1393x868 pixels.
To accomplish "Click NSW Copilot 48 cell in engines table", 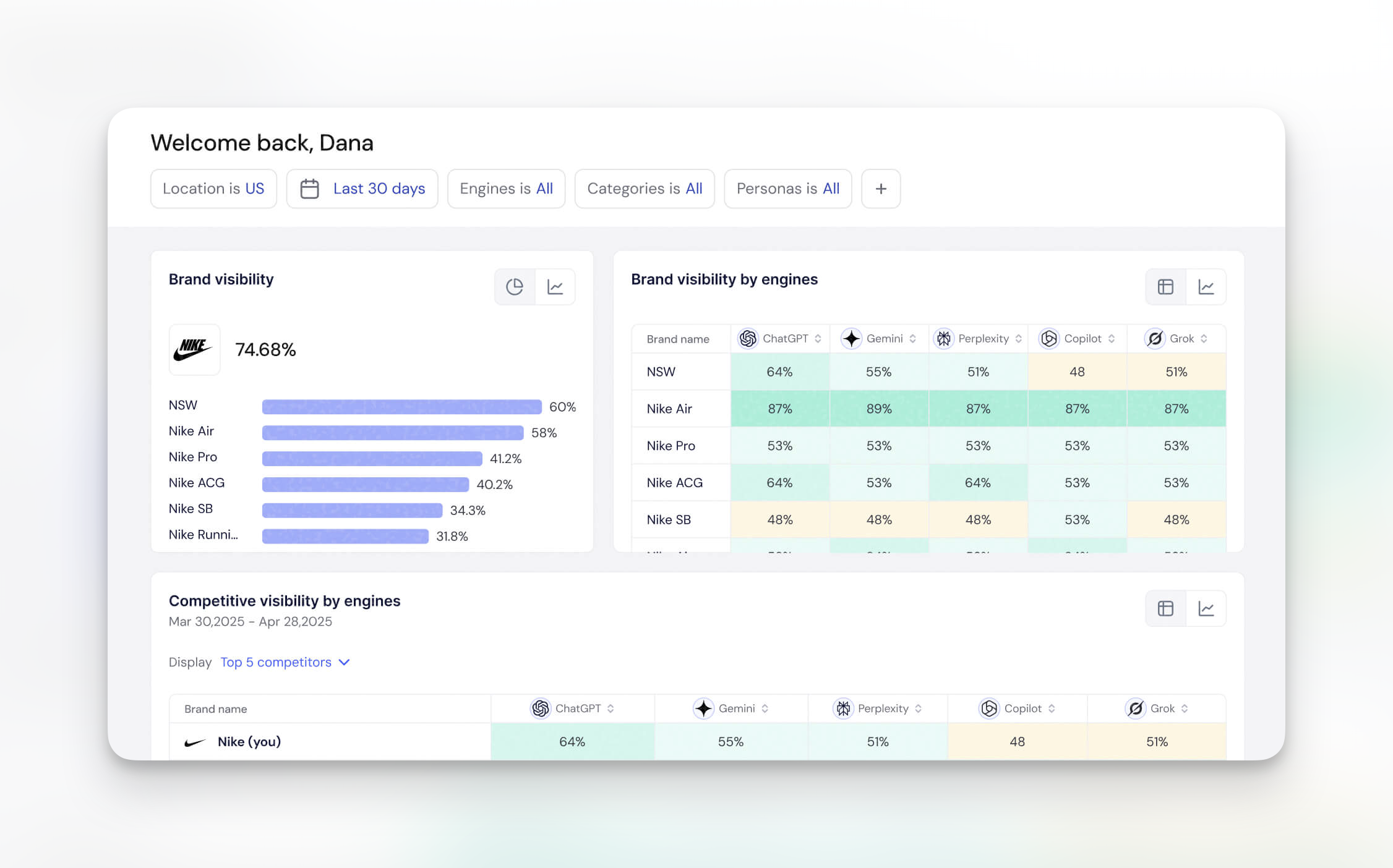I will click(1078, 372).
